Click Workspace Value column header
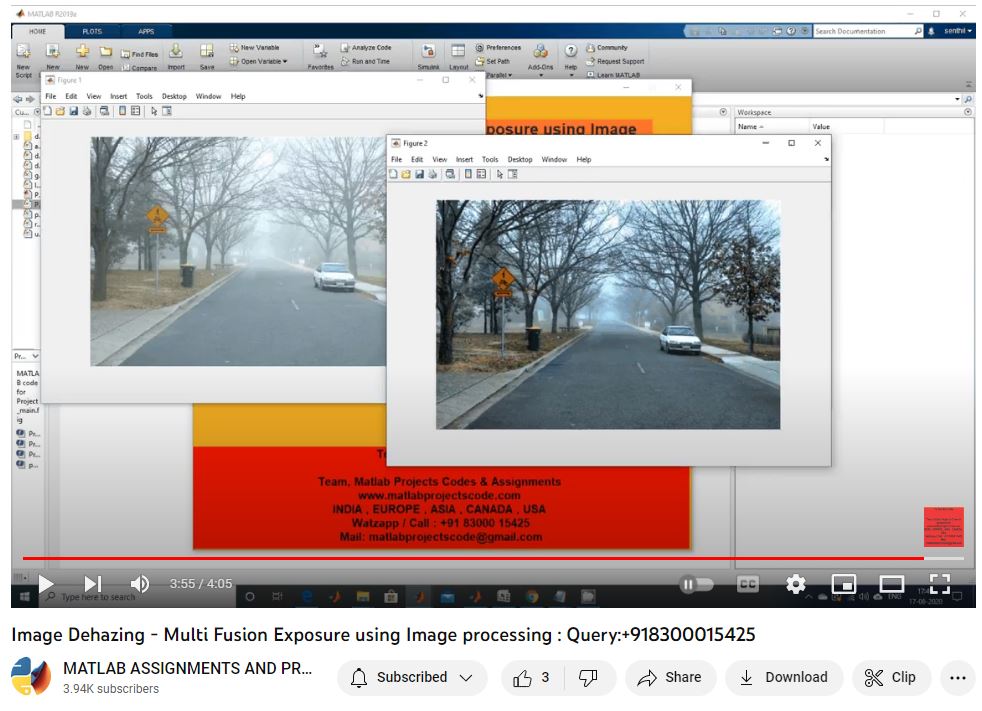This screenshot has height=711, width=982. click(x=846, y=127)
